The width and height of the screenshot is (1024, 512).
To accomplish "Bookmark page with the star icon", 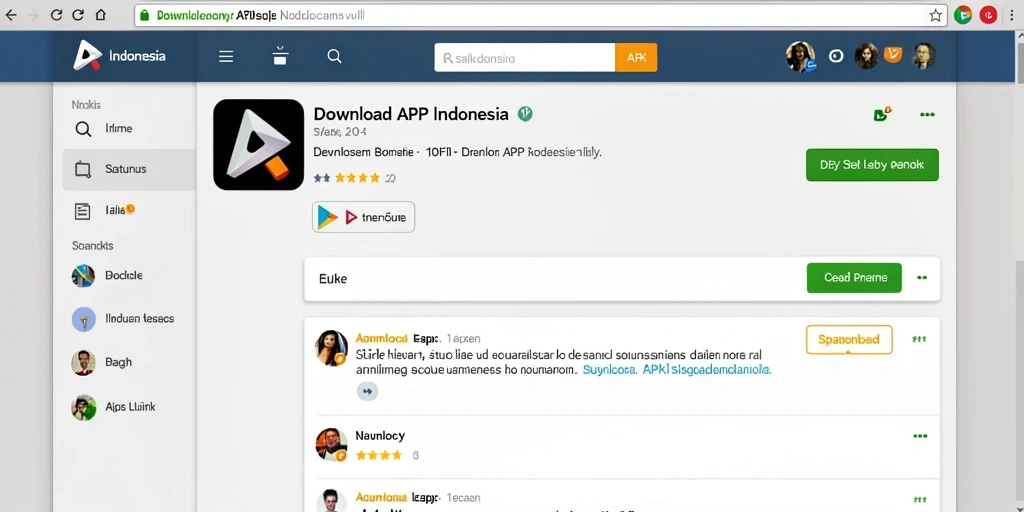I will click(x=935, y=15).
